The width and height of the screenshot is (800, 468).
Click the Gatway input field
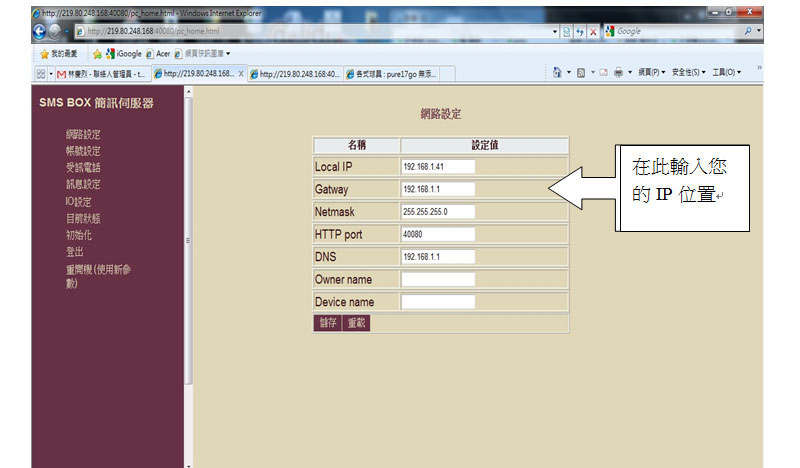tap(438, 189)
